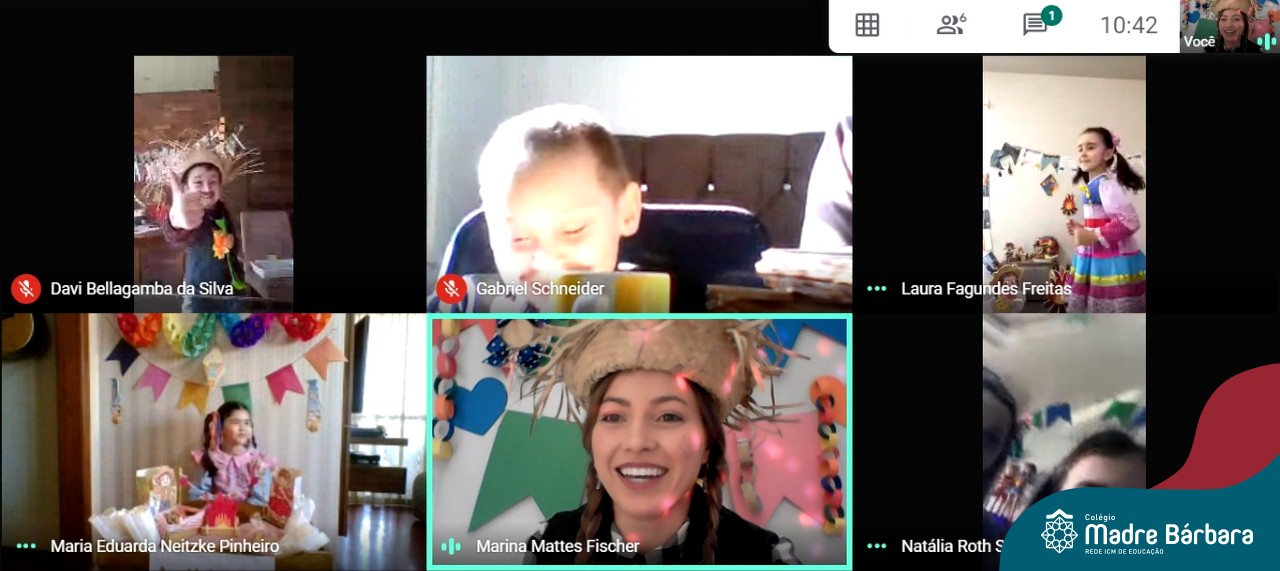Select your own 'Você' video thumbnail
1280x571 pixels.
(x=1228, y=24)
